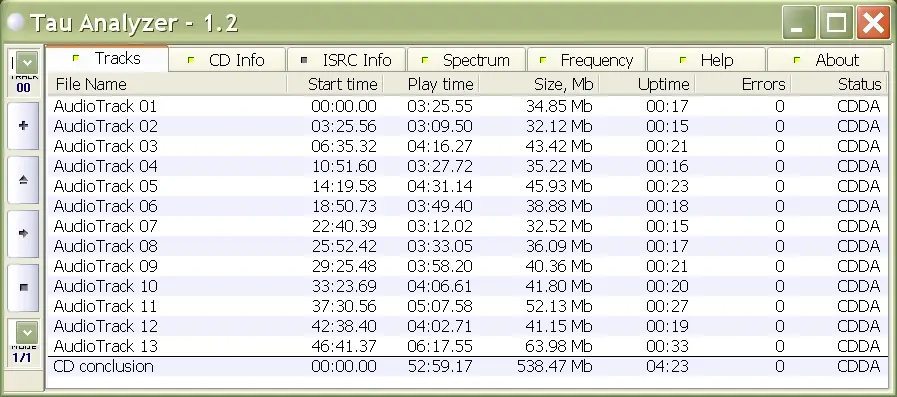This screenshot has height=397, width=897.
Task: Select the AudioTrack 13 row
Action: tap(467, 346)
